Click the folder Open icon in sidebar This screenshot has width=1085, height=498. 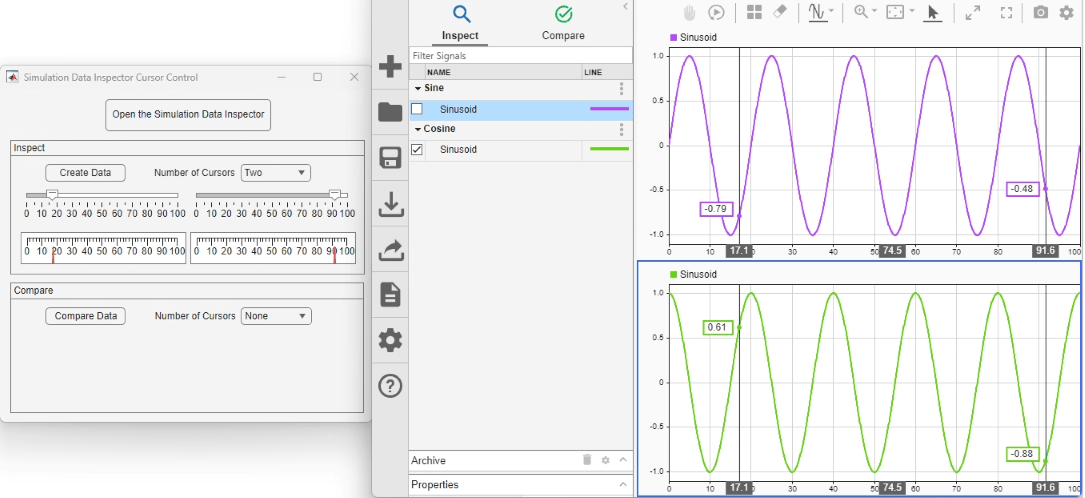point(390,112)
